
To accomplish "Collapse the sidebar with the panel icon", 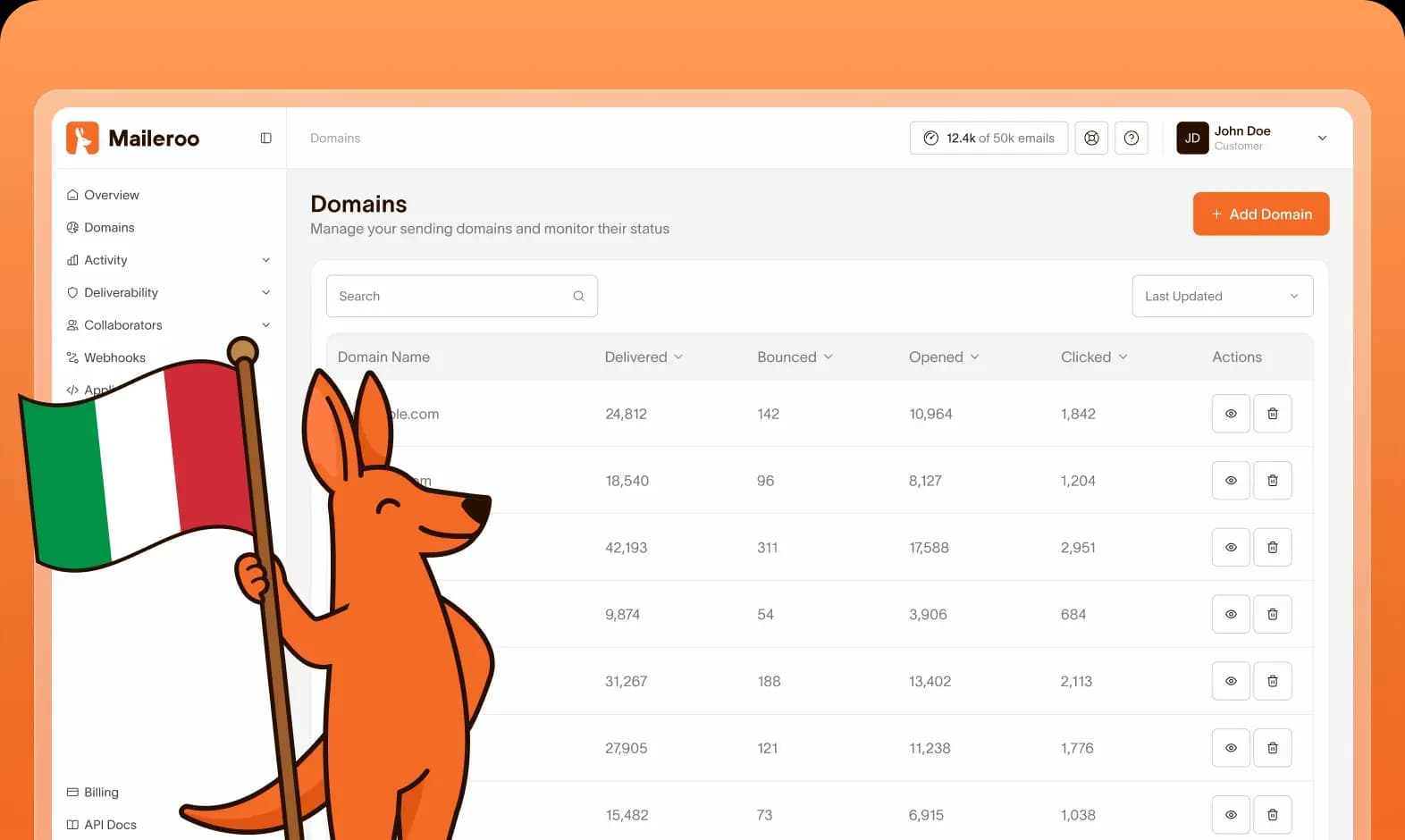I will (x=265, y=139).
